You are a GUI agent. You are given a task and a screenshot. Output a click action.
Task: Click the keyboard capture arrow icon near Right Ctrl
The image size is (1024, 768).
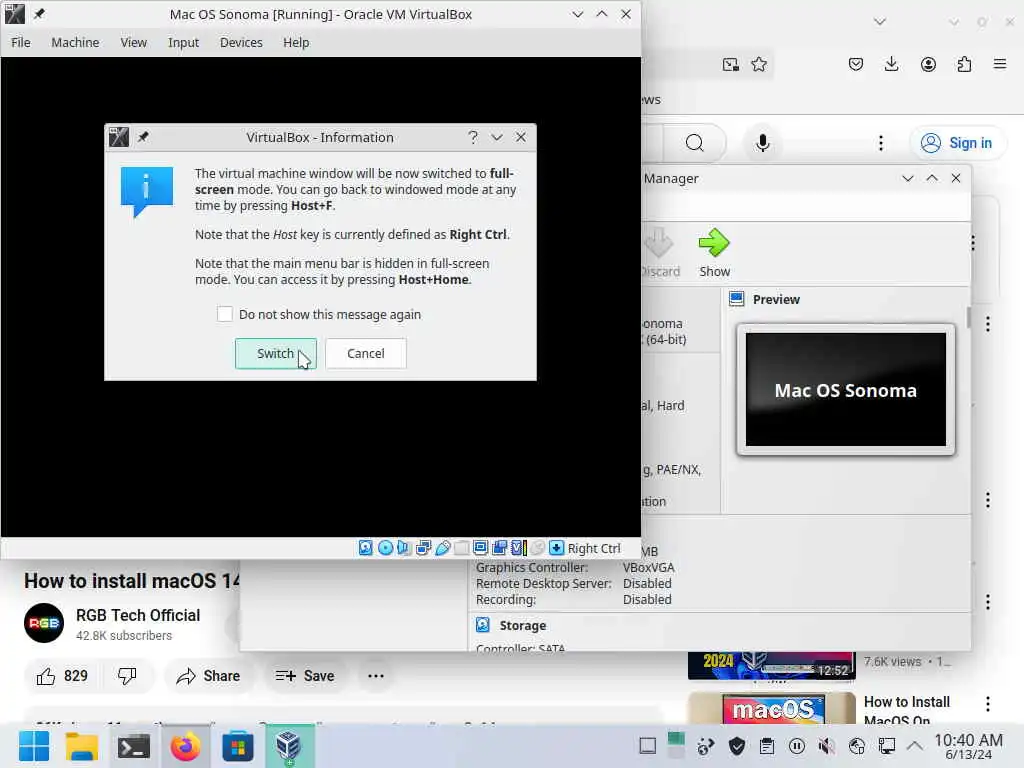point(556,548)
